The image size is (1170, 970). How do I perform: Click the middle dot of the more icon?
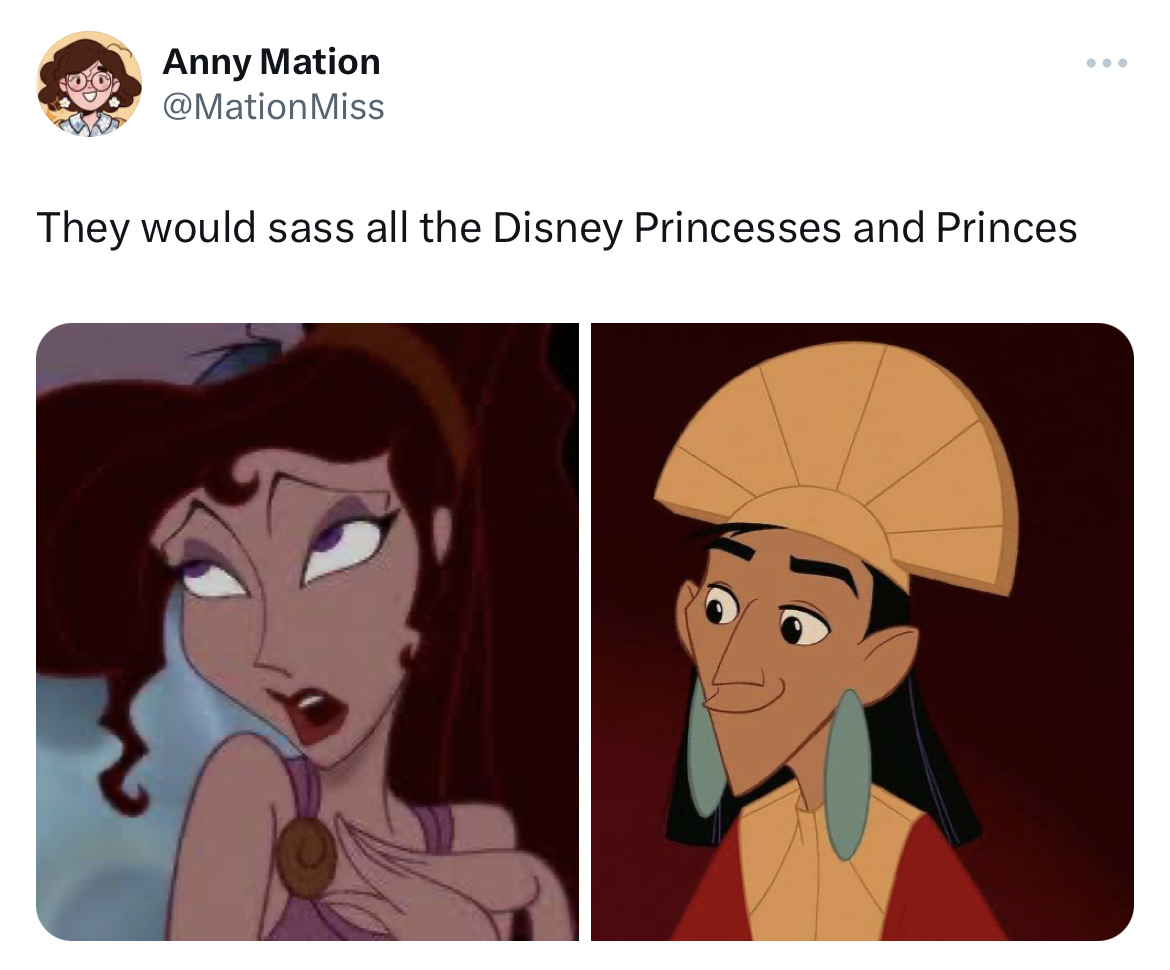(x=1107, y=63)
